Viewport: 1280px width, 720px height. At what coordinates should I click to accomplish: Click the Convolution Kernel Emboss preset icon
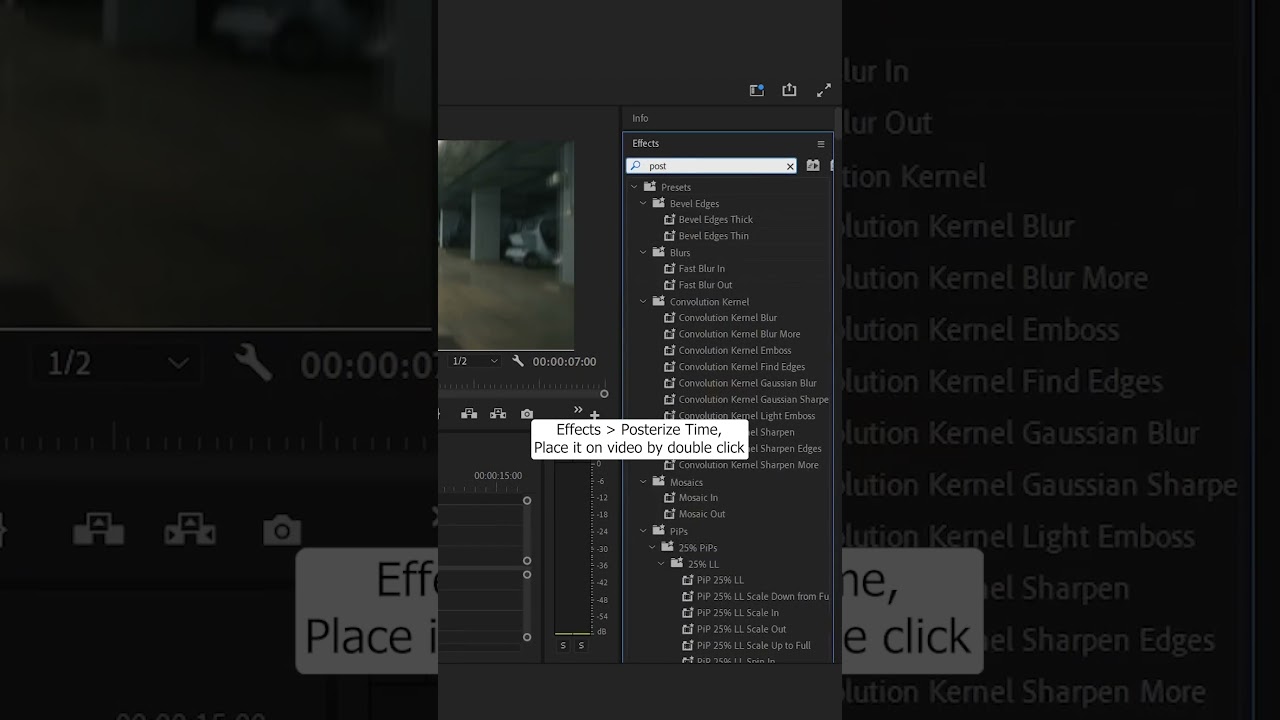pos(670,351)
